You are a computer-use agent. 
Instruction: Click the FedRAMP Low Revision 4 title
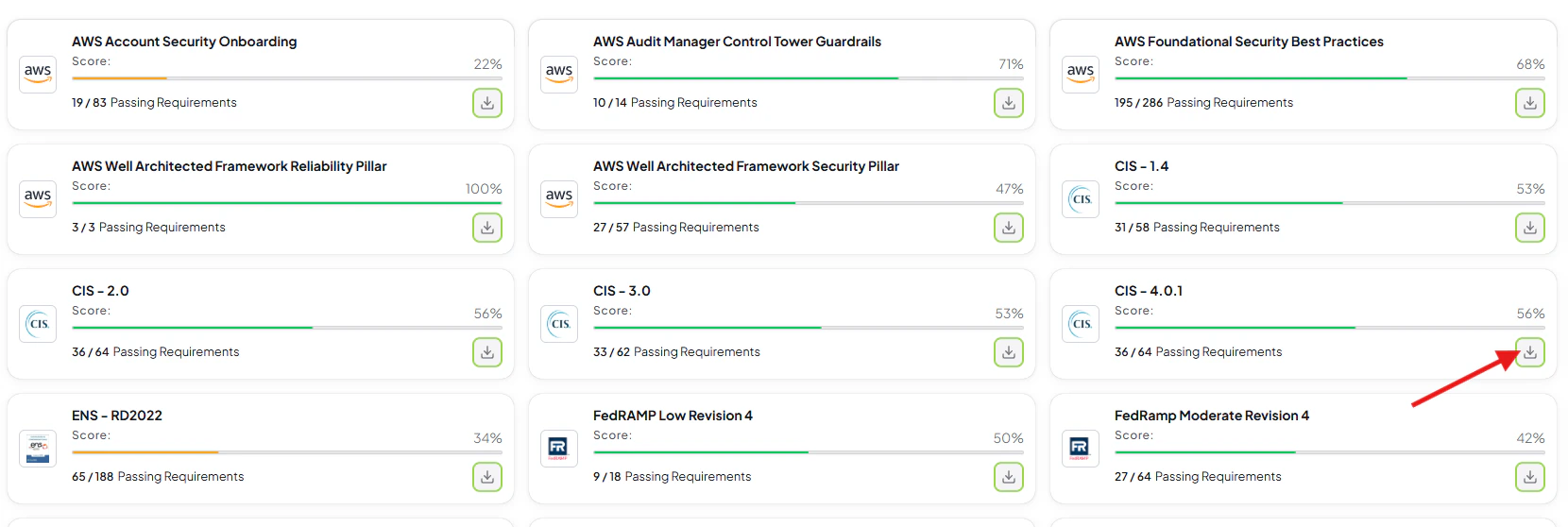coord(673,416)
